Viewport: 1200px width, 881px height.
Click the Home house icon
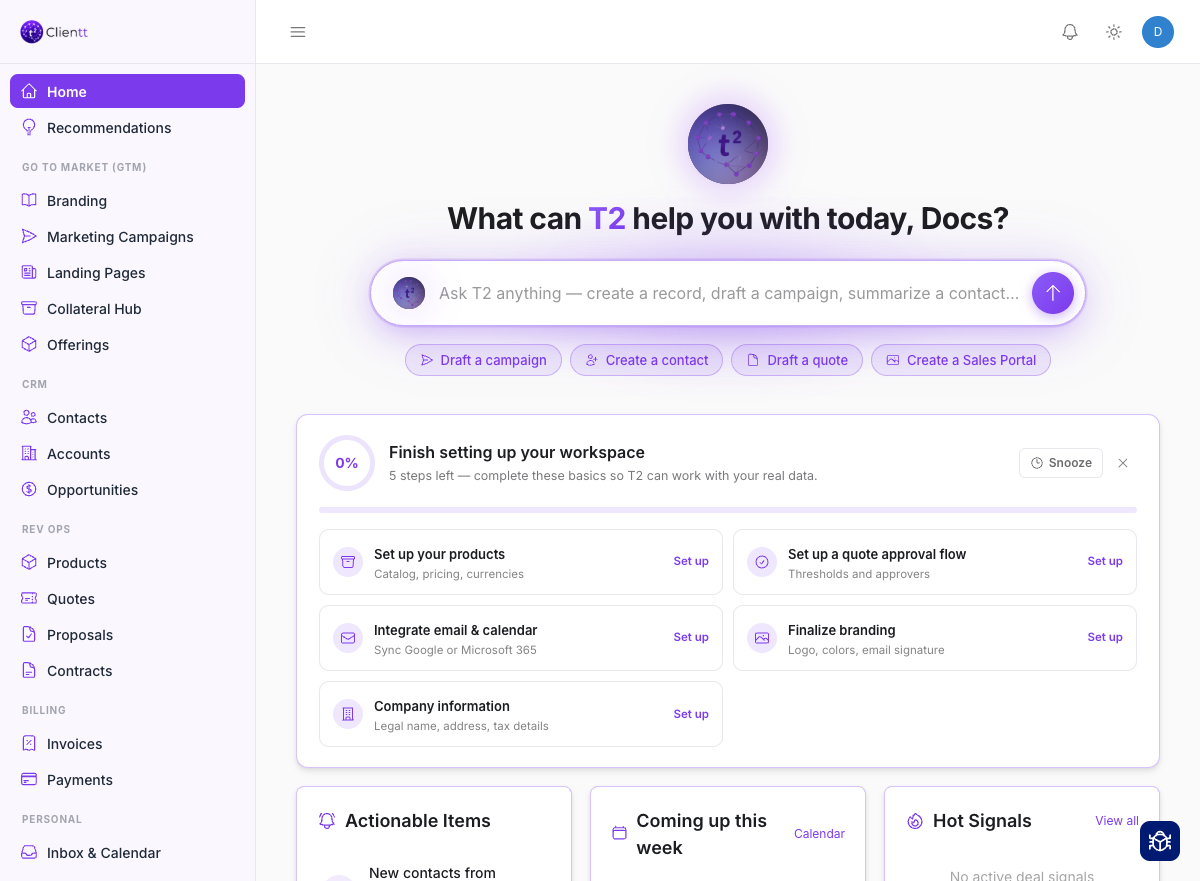[x=29, y=91]
